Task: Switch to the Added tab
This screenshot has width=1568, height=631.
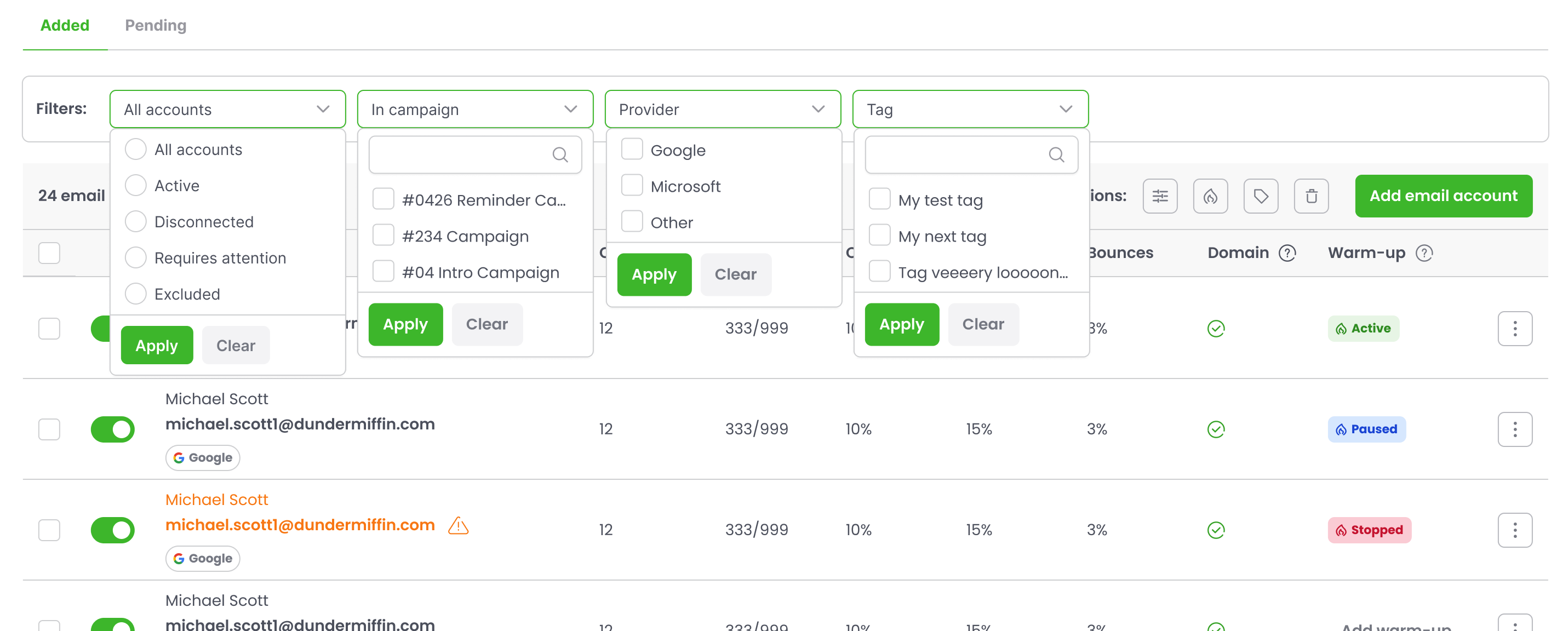Action: point(65,26)
